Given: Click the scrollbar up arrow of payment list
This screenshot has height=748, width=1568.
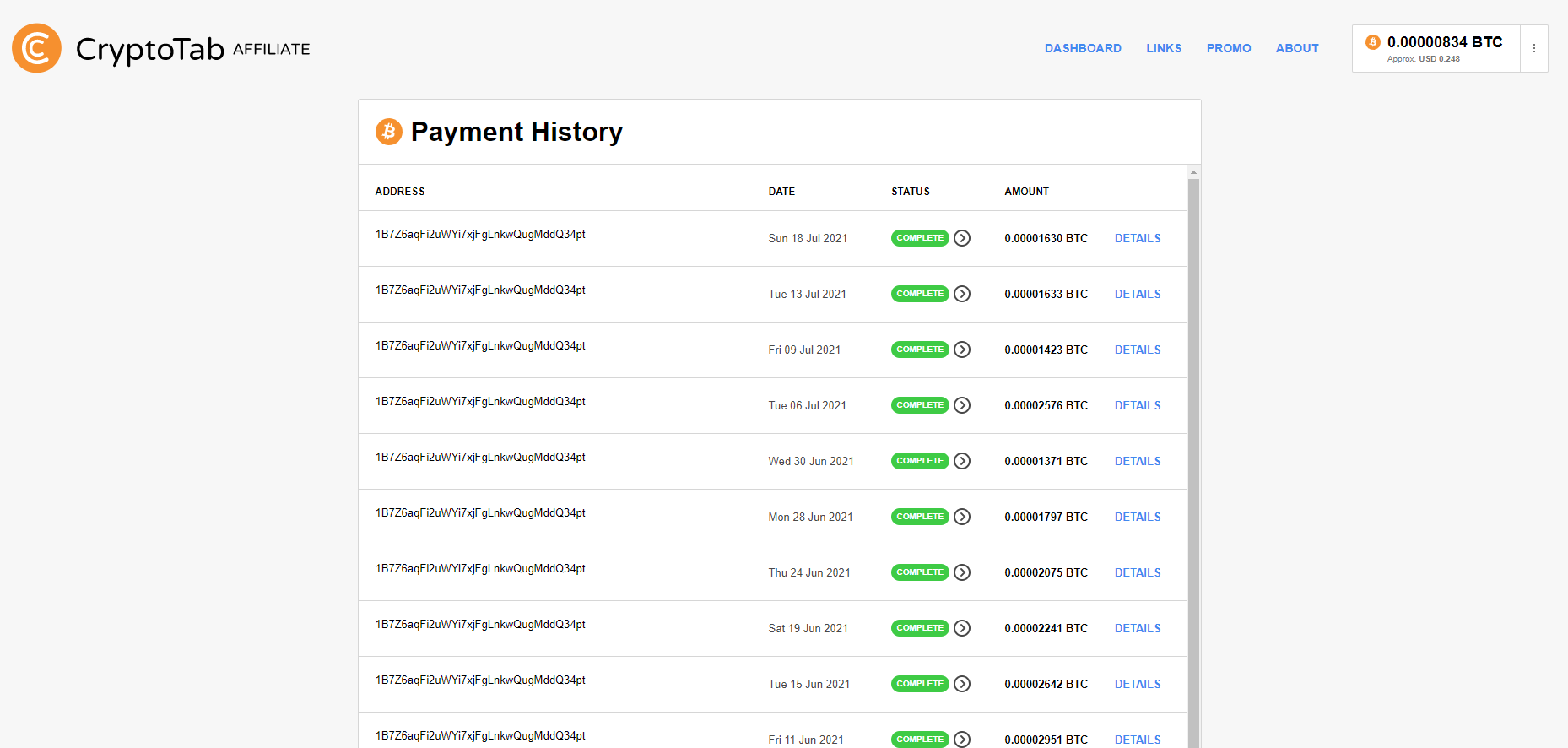Looking at the screenshot, I should click(1193, 172).
